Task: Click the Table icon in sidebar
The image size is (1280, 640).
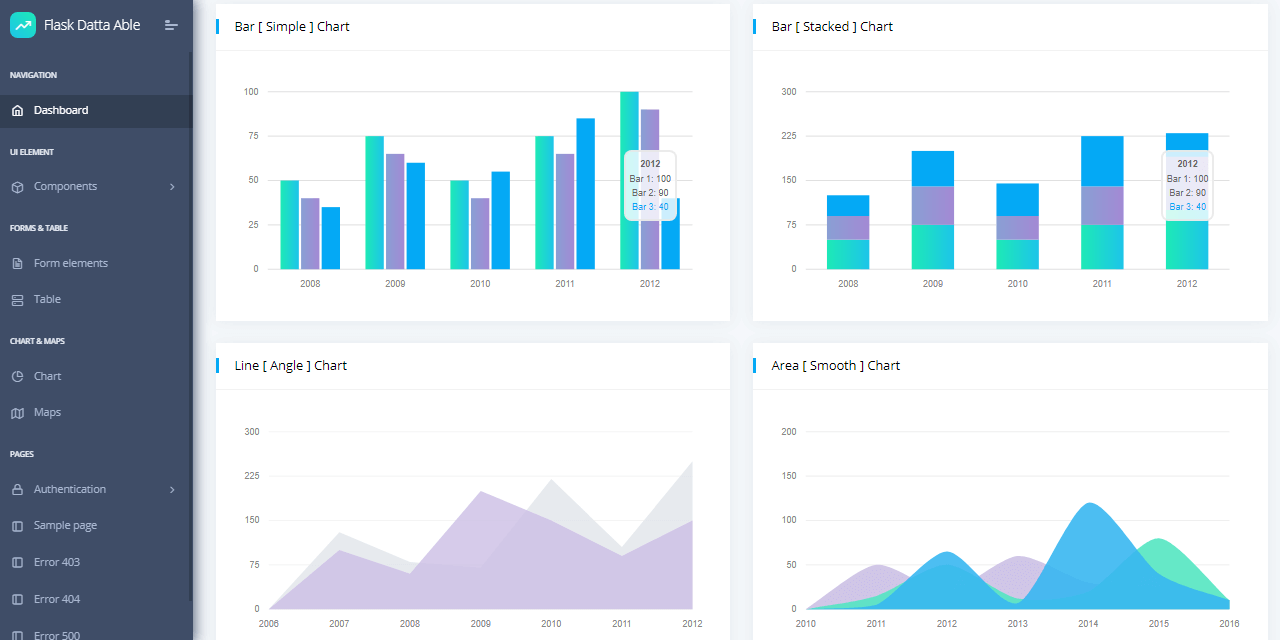Action: (16, 299)
